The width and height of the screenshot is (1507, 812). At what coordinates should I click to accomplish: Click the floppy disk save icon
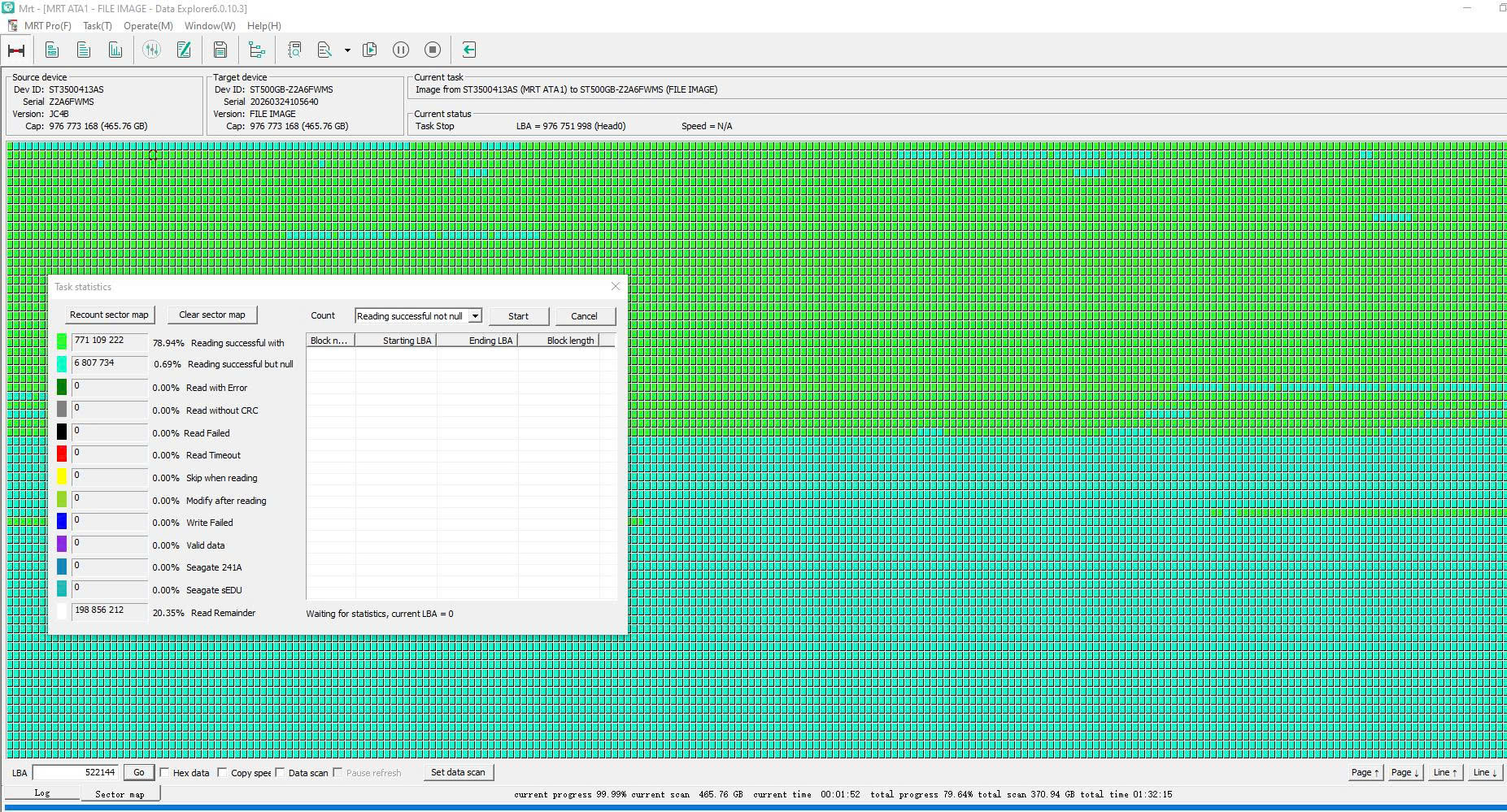(x=220, y=50)
